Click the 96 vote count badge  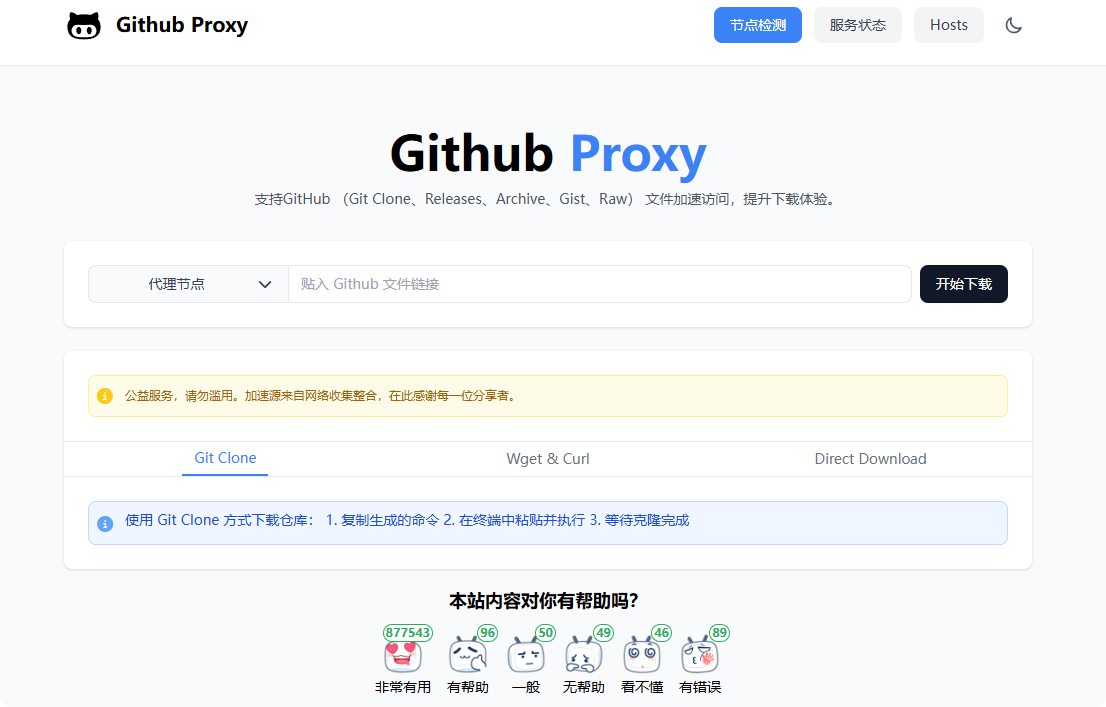(x=487, y=633)
